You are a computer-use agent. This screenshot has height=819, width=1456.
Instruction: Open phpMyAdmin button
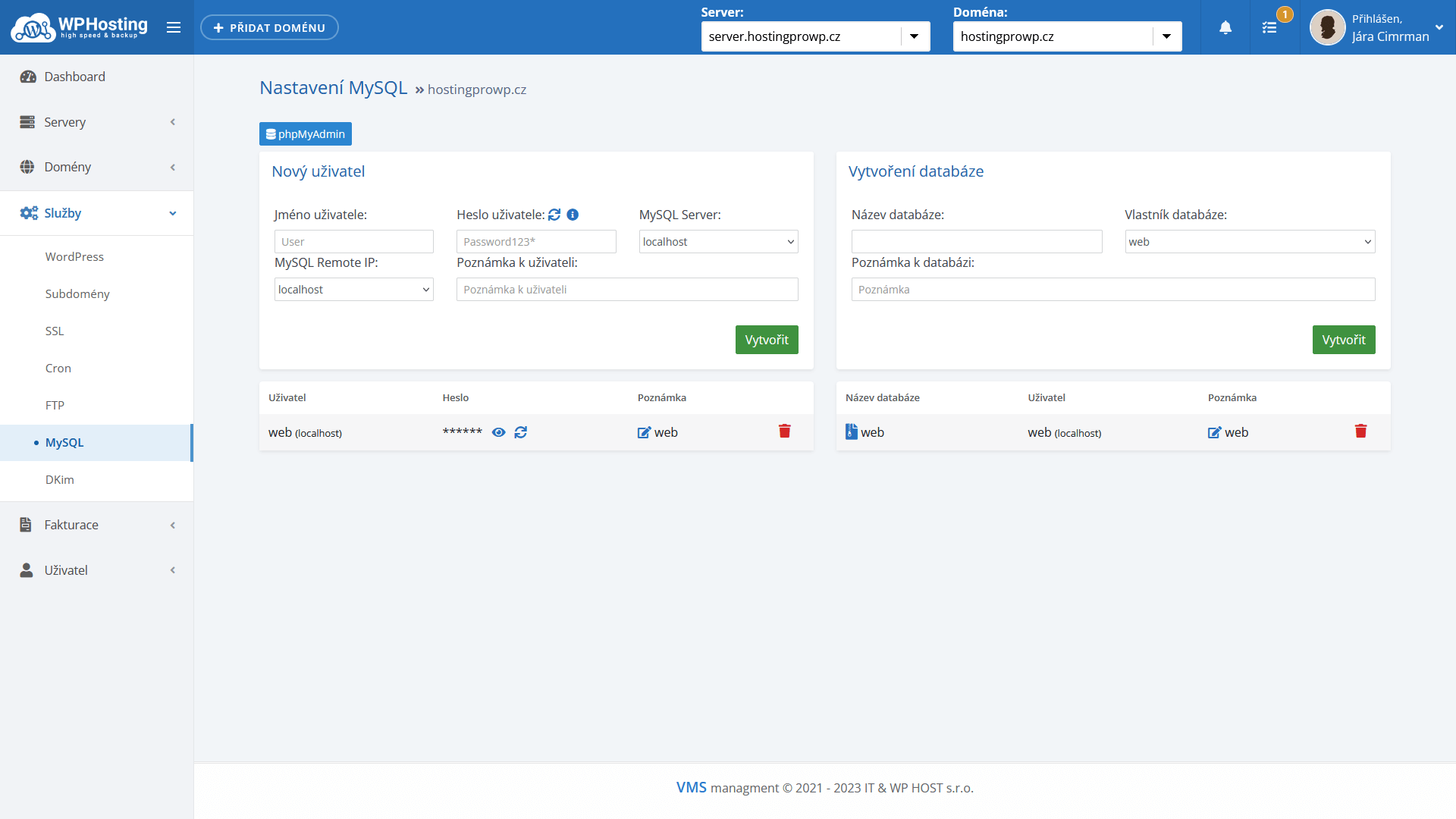tap(305, 134)
